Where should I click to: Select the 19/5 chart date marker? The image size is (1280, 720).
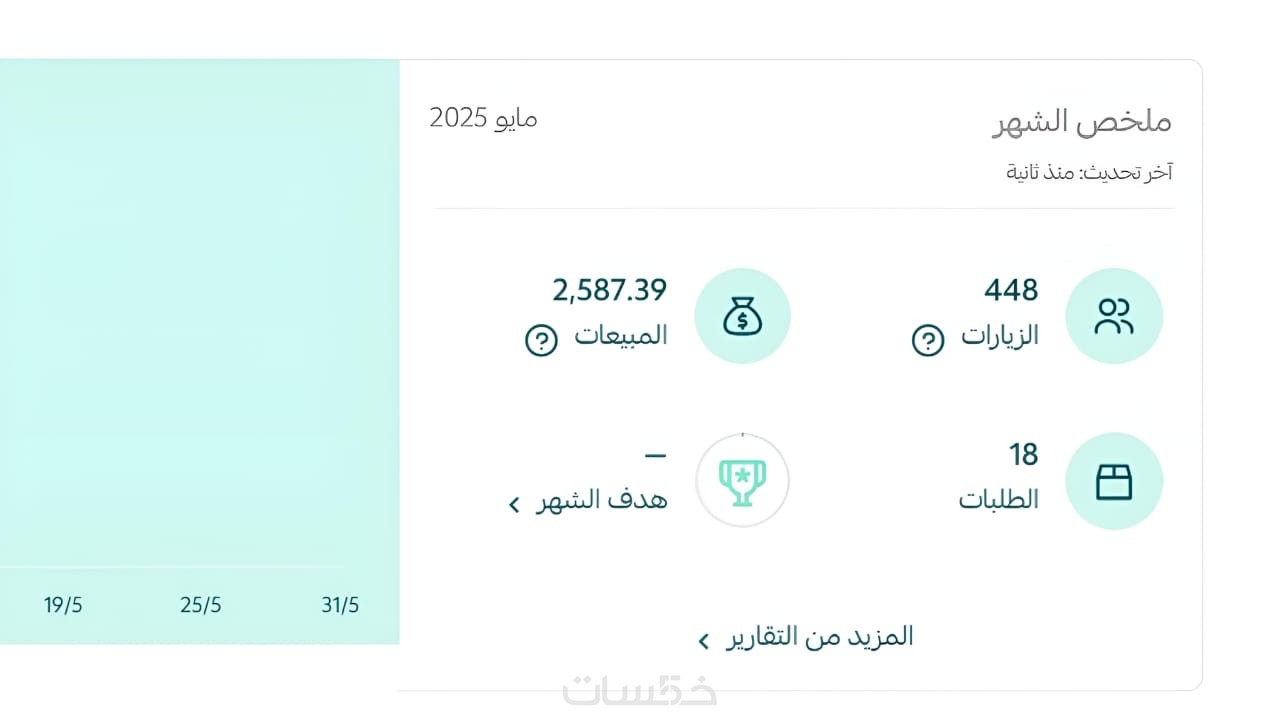[x=63, y=605]
